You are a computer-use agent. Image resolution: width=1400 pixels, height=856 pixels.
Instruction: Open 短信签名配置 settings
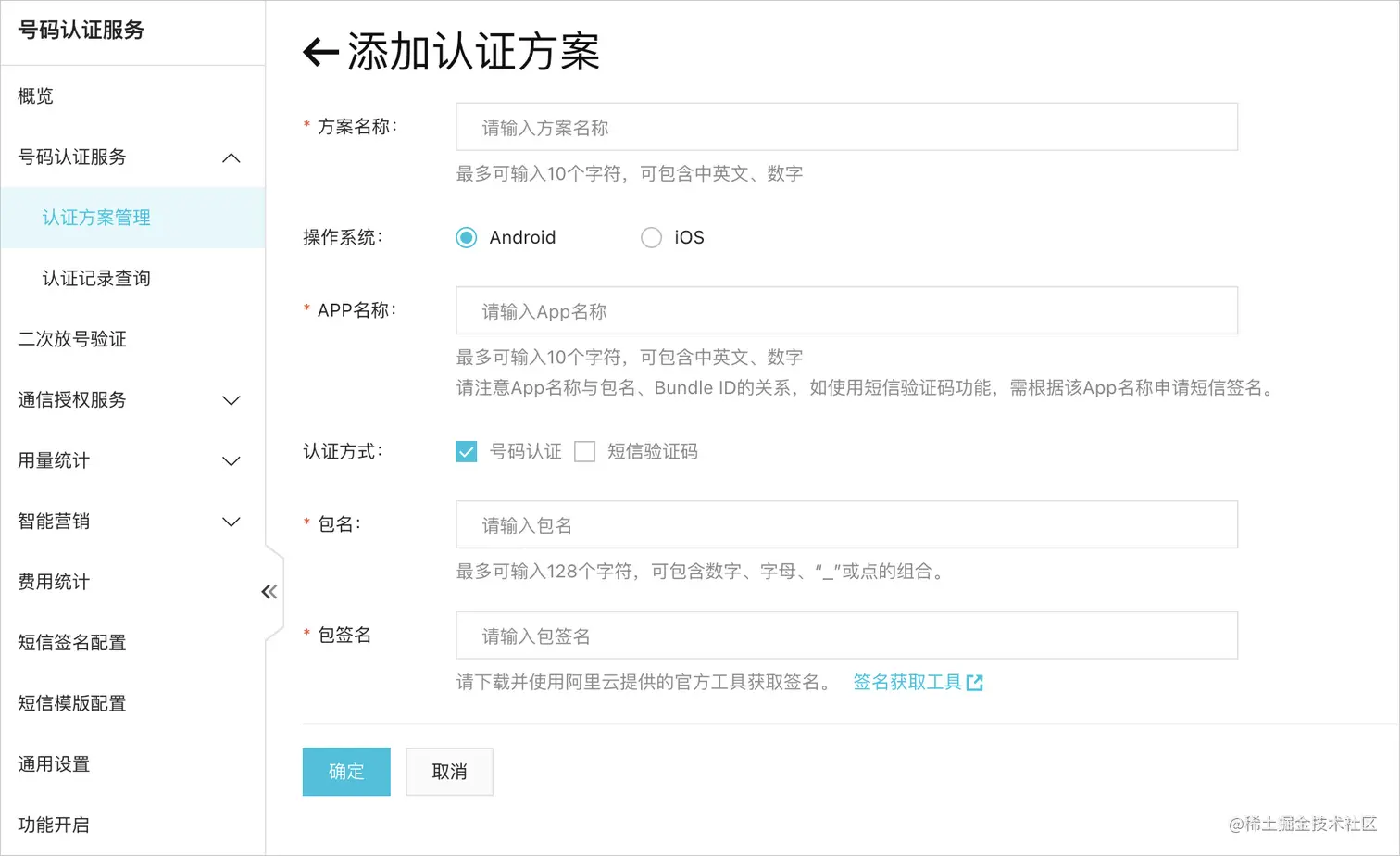(x=71, y=643)
